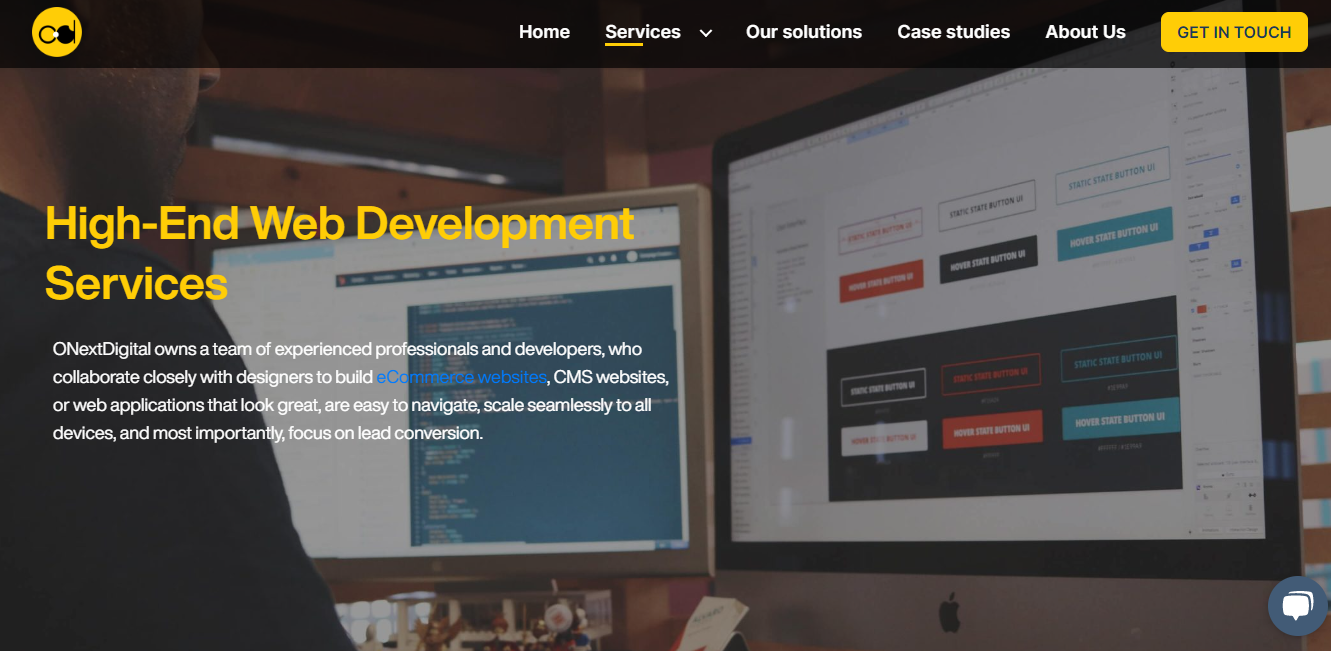Click the High-End Web Development heading
Viewport: 1331px width, 651px height.
click(x=339, y=223)
